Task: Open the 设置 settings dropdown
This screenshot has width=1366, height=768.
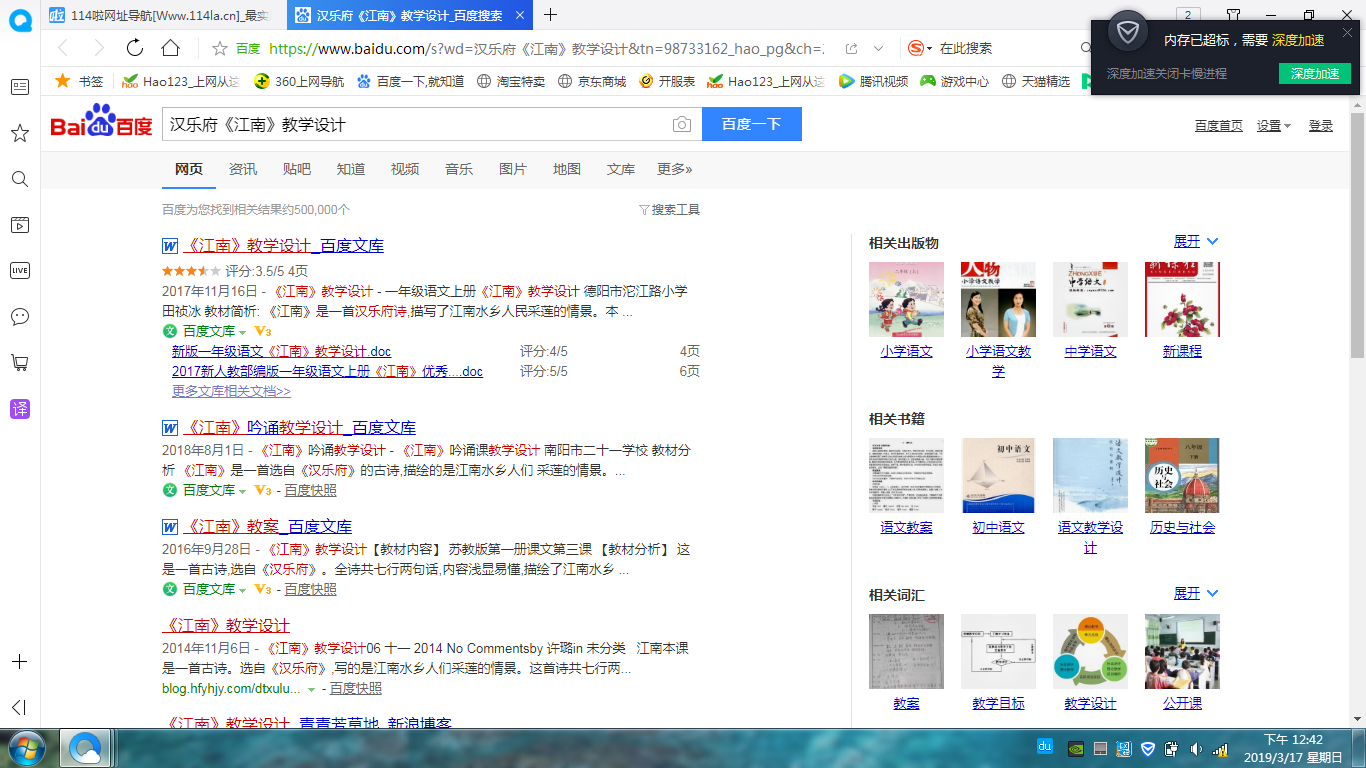Action: click(1274, 125)
